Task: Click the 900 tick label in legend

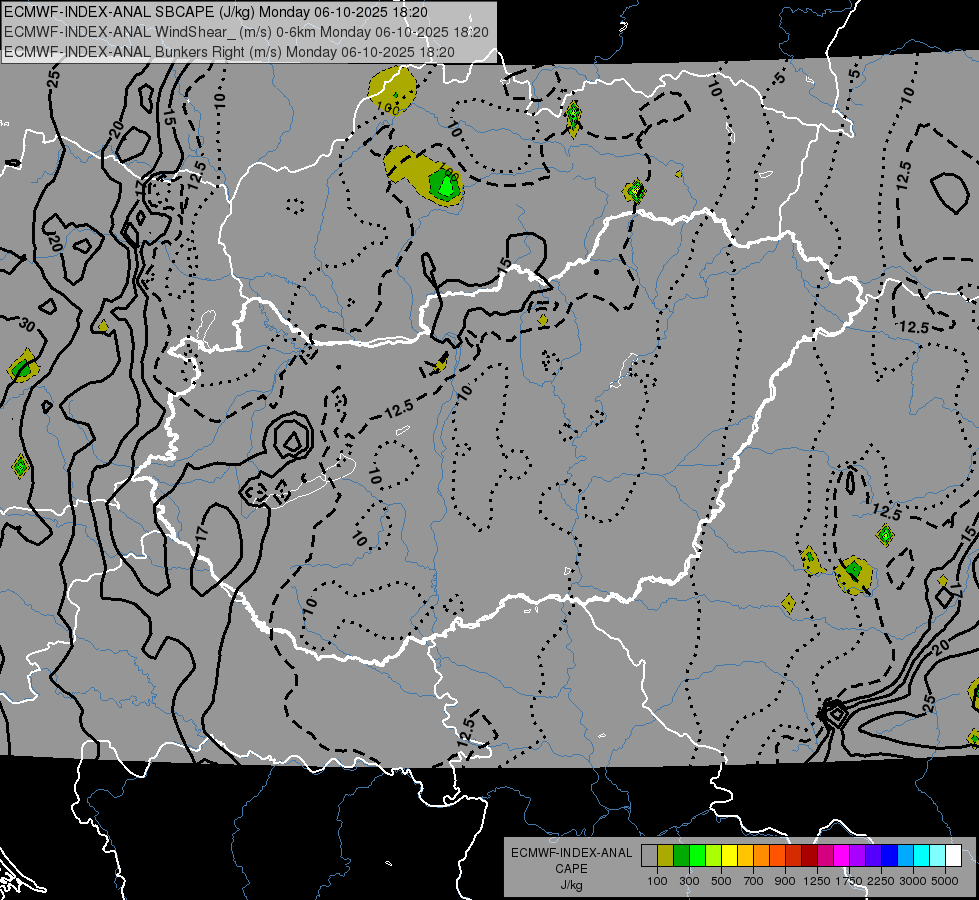Action: [x=785, y=881]
